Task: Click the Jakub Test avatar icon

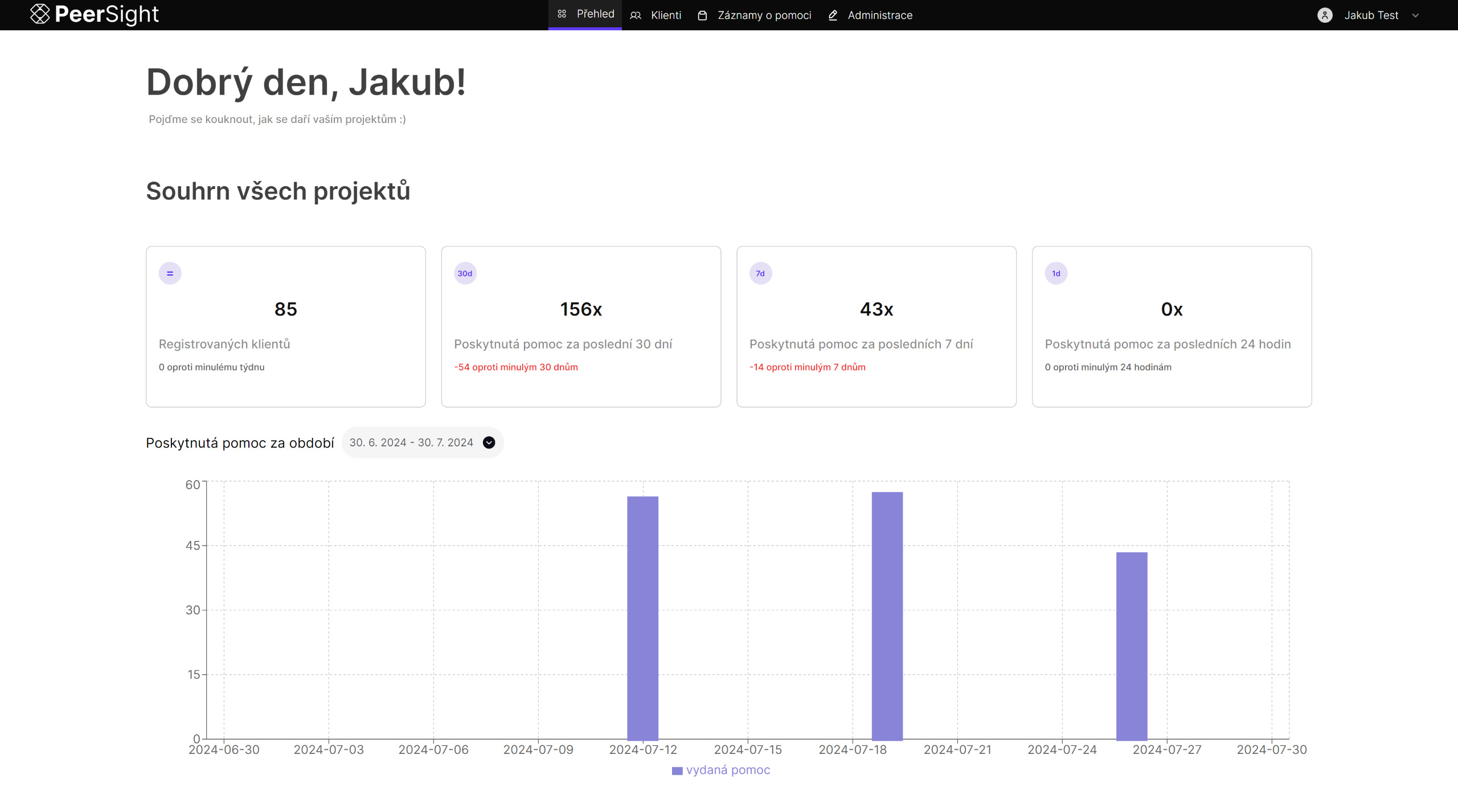Action: click(1325, 15)
